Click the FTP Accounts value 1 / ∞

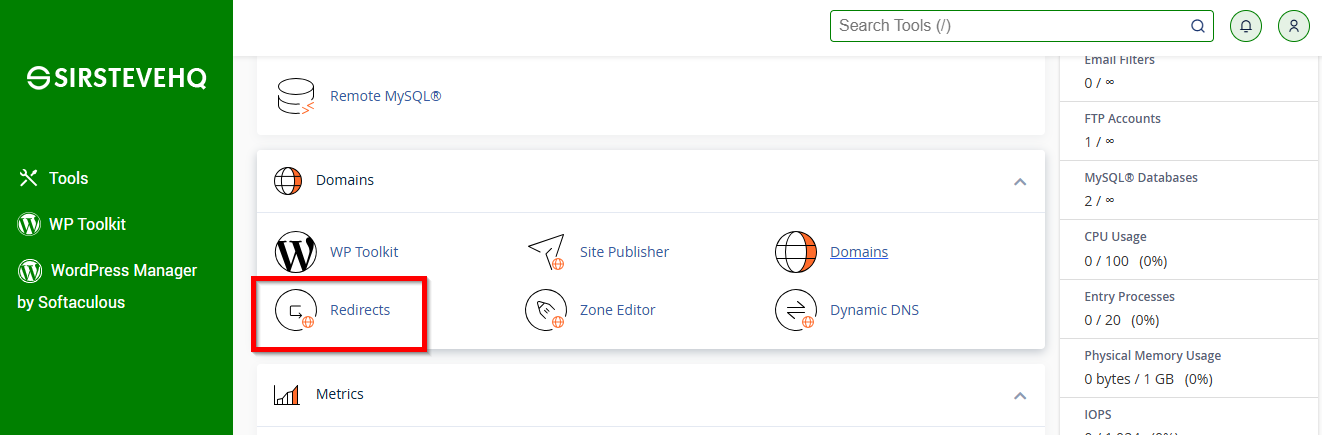1099,142
